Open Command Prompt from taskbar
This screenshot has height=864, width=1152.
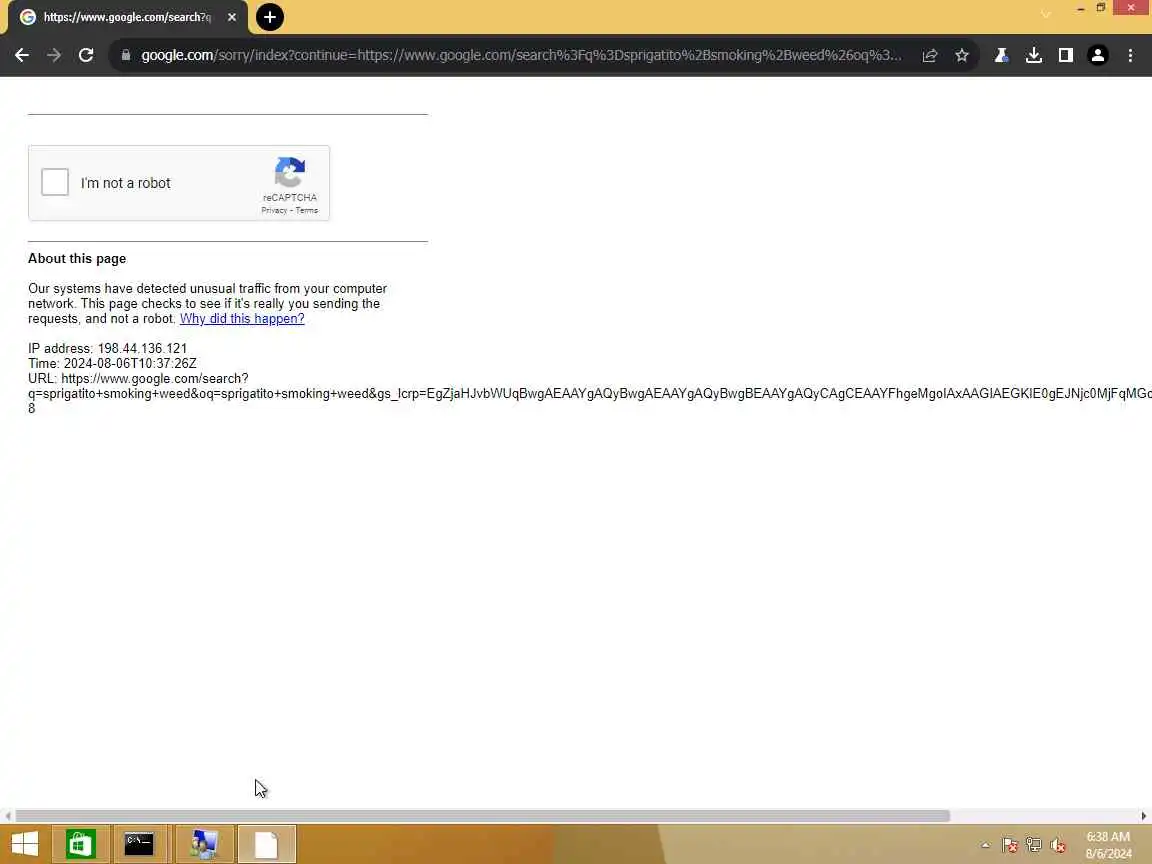(x=139, y=844)
